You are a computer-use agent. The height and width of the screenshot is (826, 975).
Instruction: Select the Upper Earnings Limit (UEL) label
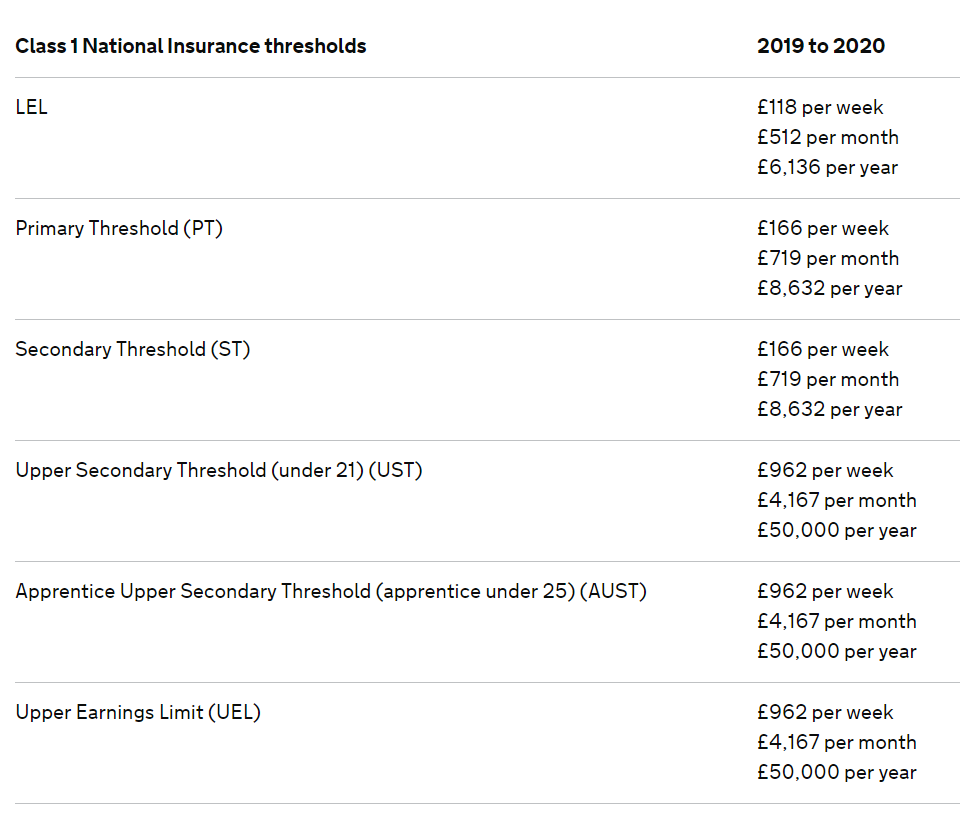click(138, 712)
